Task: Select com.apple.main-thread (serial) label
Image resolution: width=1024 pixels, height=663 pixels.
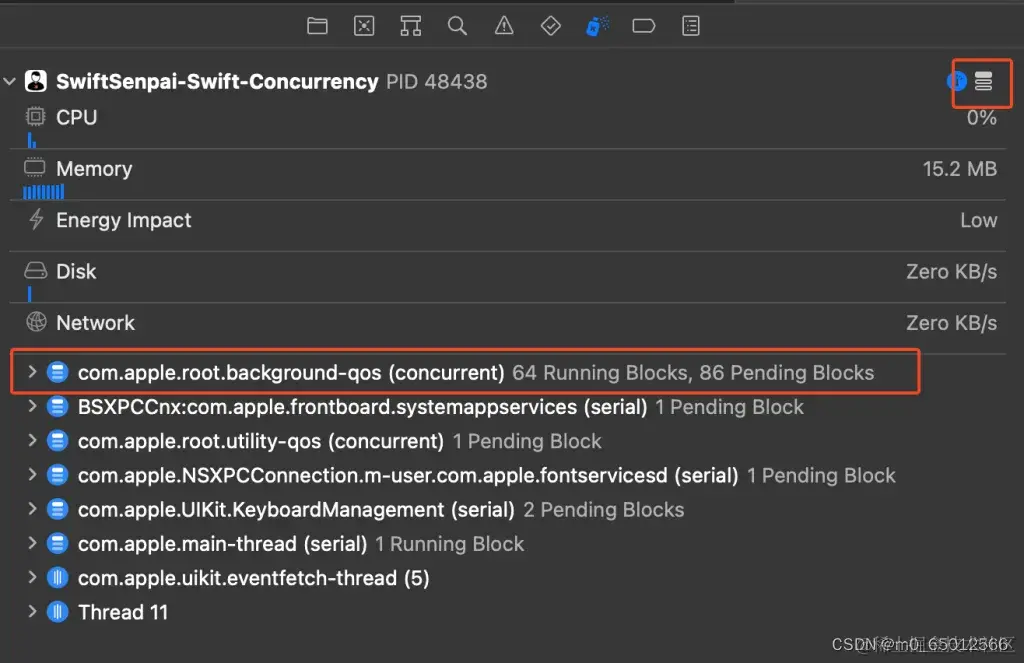Action: click(x=222, y=544)
